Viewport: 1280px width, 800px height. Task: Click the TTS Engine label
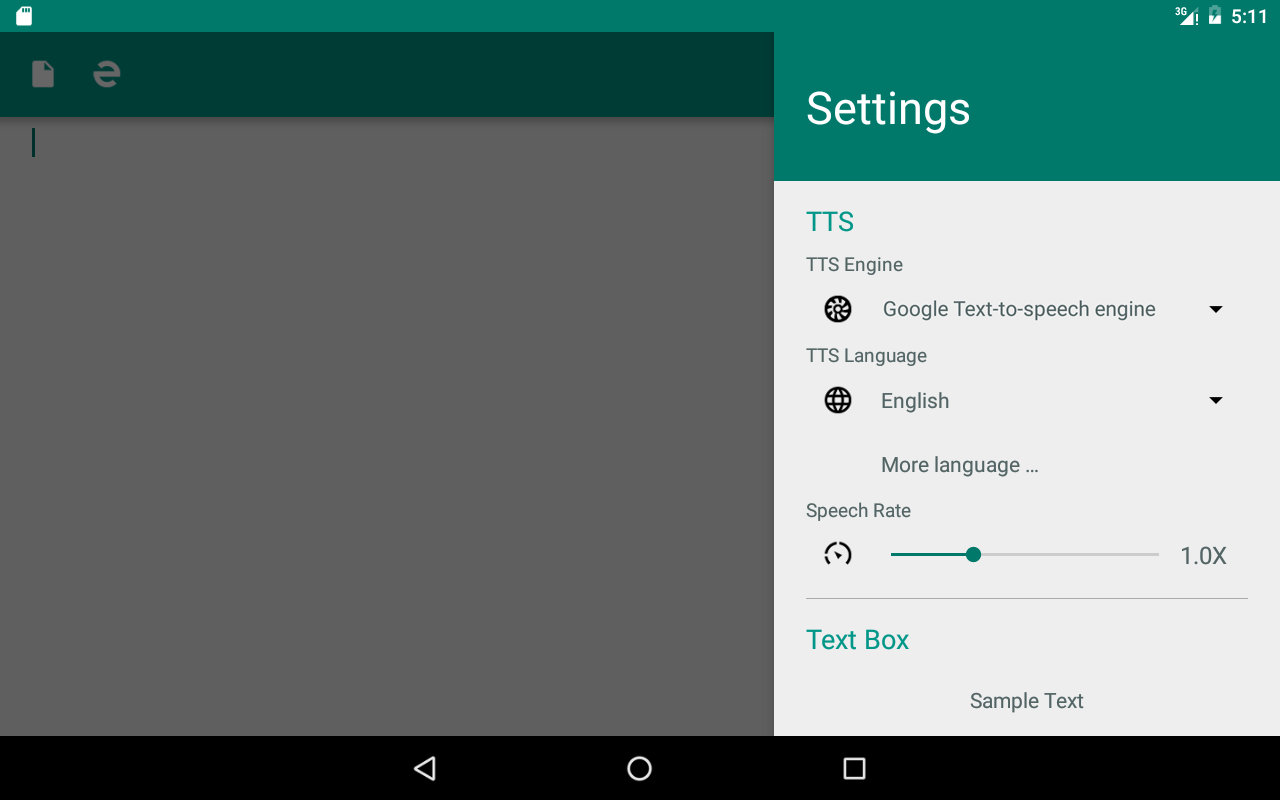click(854, 264)
